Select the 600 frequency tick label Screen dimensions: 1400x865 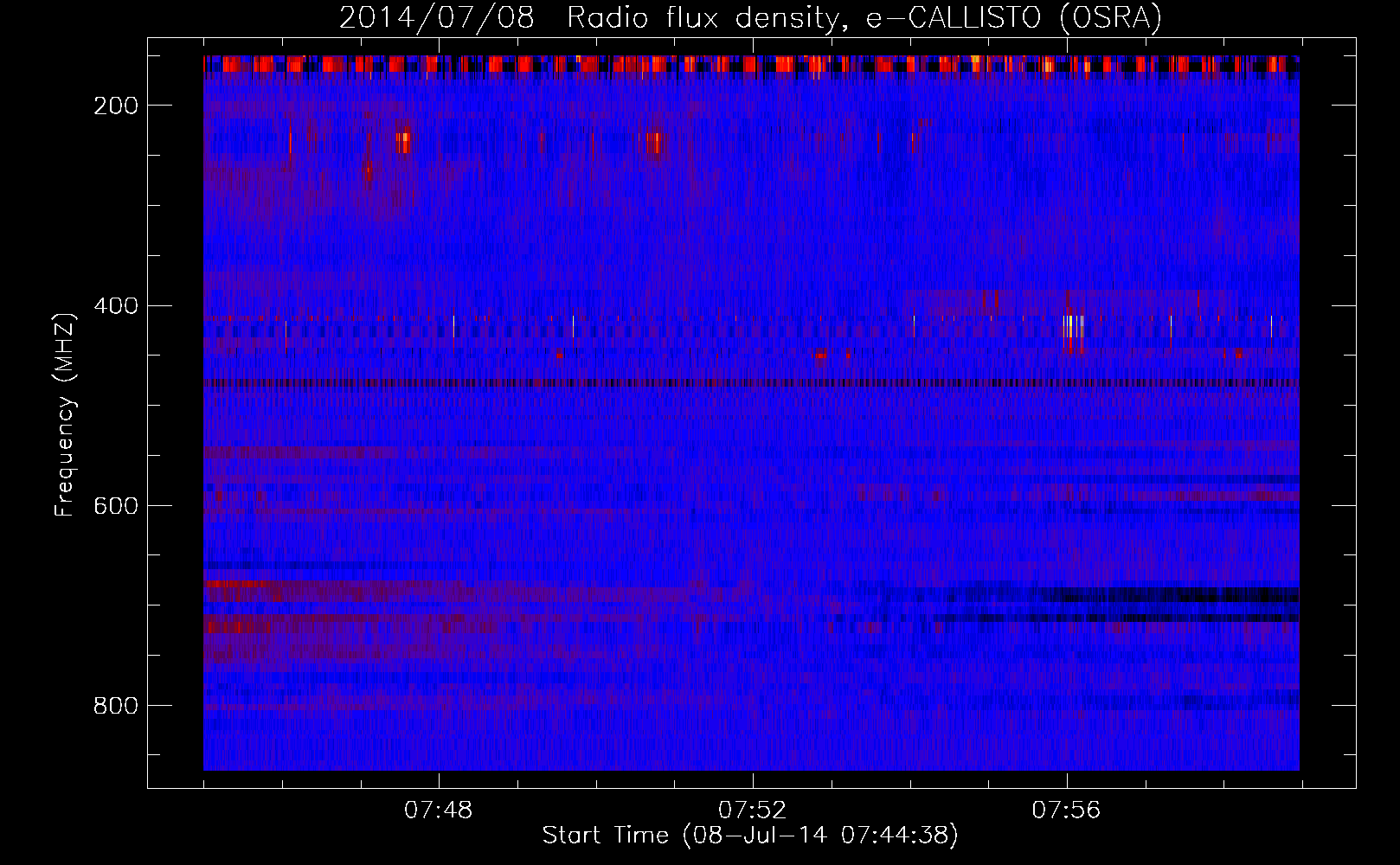116,506
